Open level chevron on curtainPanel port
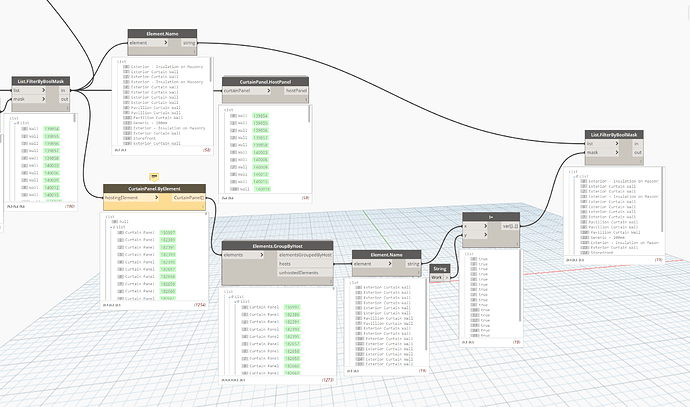 click(268, 91)
